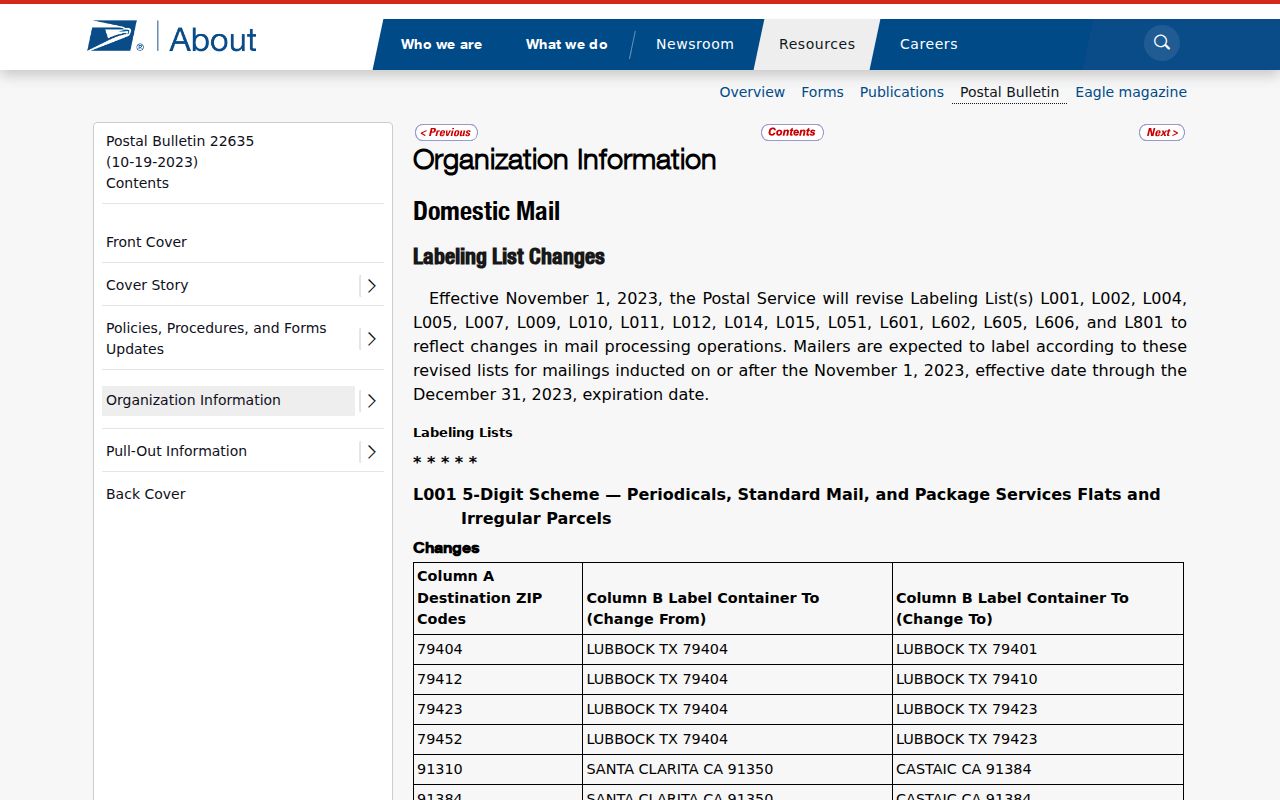Image resolution: width=1280 pixels, height=800 pixels.
Task: Click the CASTAIC CA 91384 cell in row 91310
Action: coord(1038,769)
